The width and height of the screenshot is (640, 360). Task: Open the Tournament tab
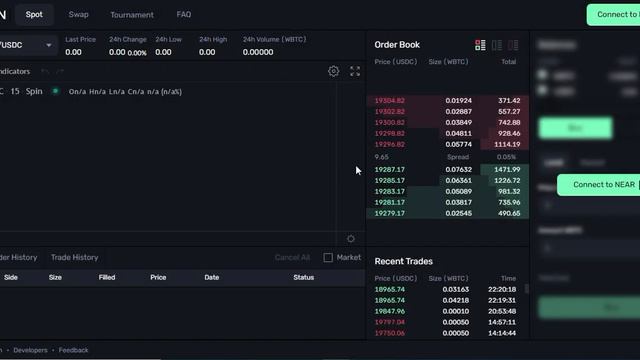tap(132, 15)
